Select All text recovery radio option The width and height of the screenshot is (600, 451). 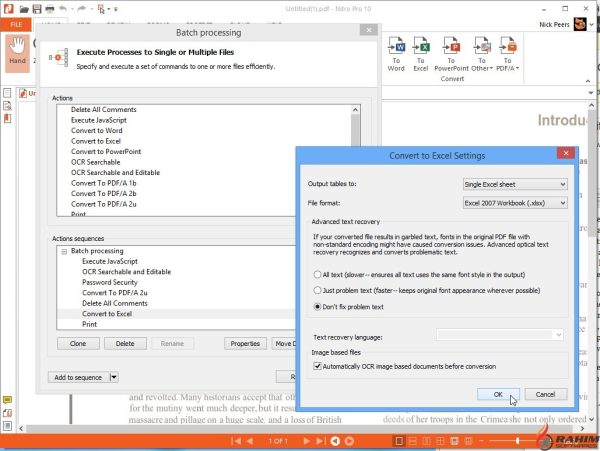click(x=317, y=274)
